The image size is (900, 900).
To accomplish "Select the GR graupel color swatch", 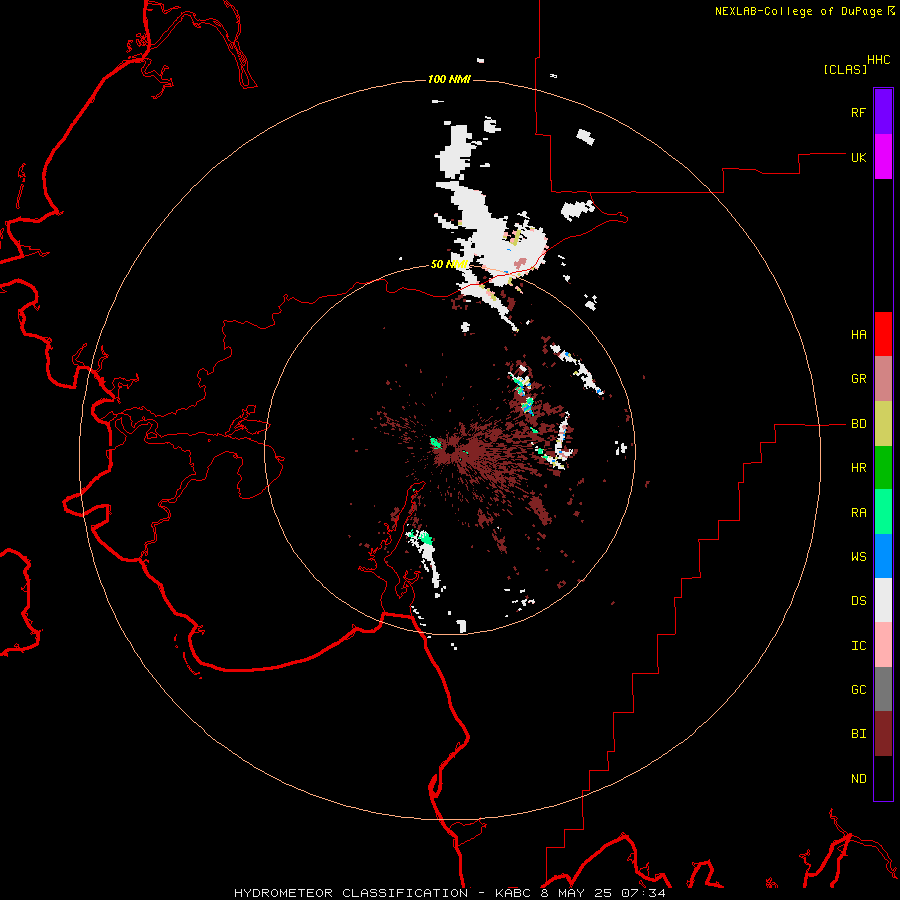I will coord(883,379).
